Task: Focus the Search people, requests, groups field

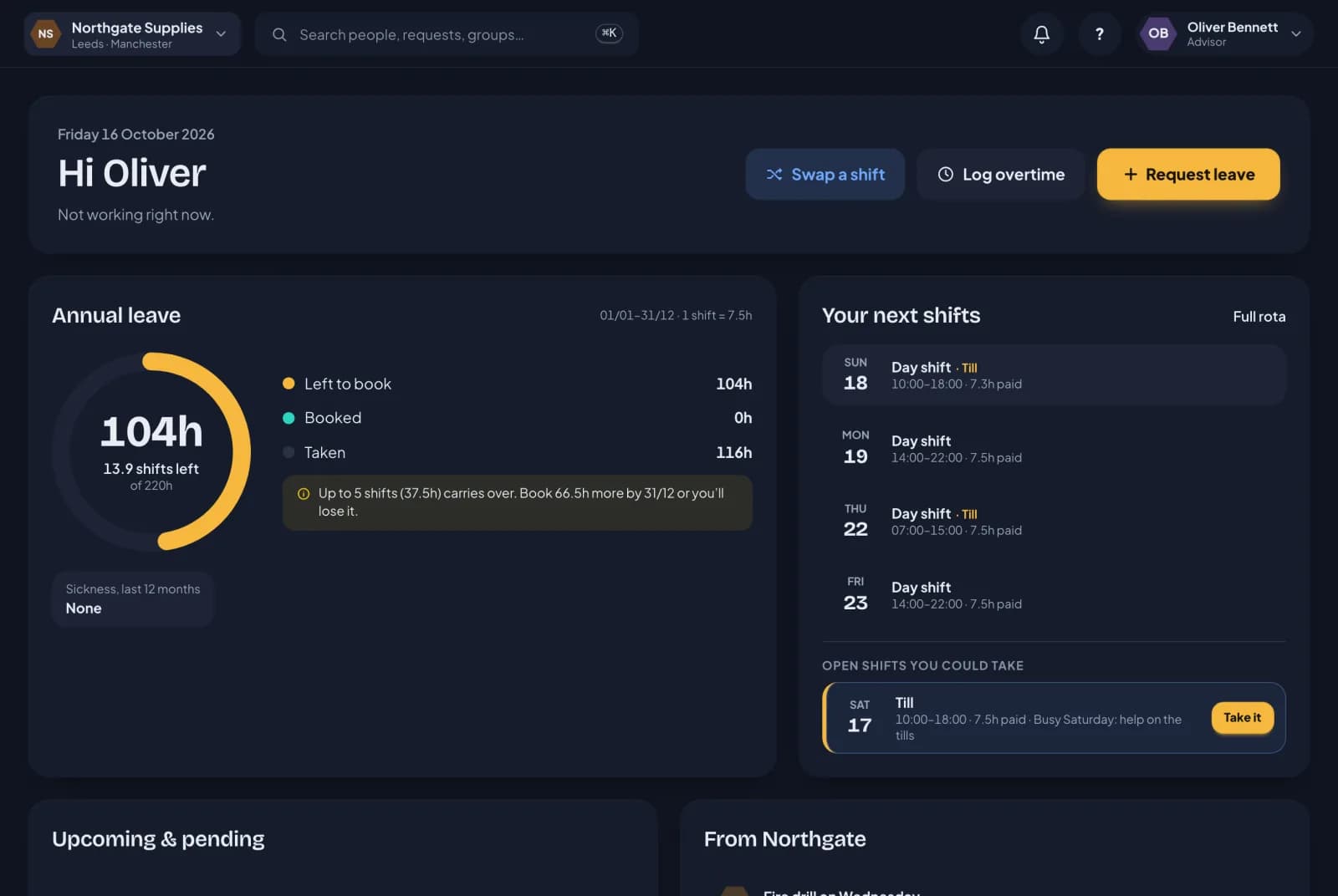Action: click(x=447, y=34)
